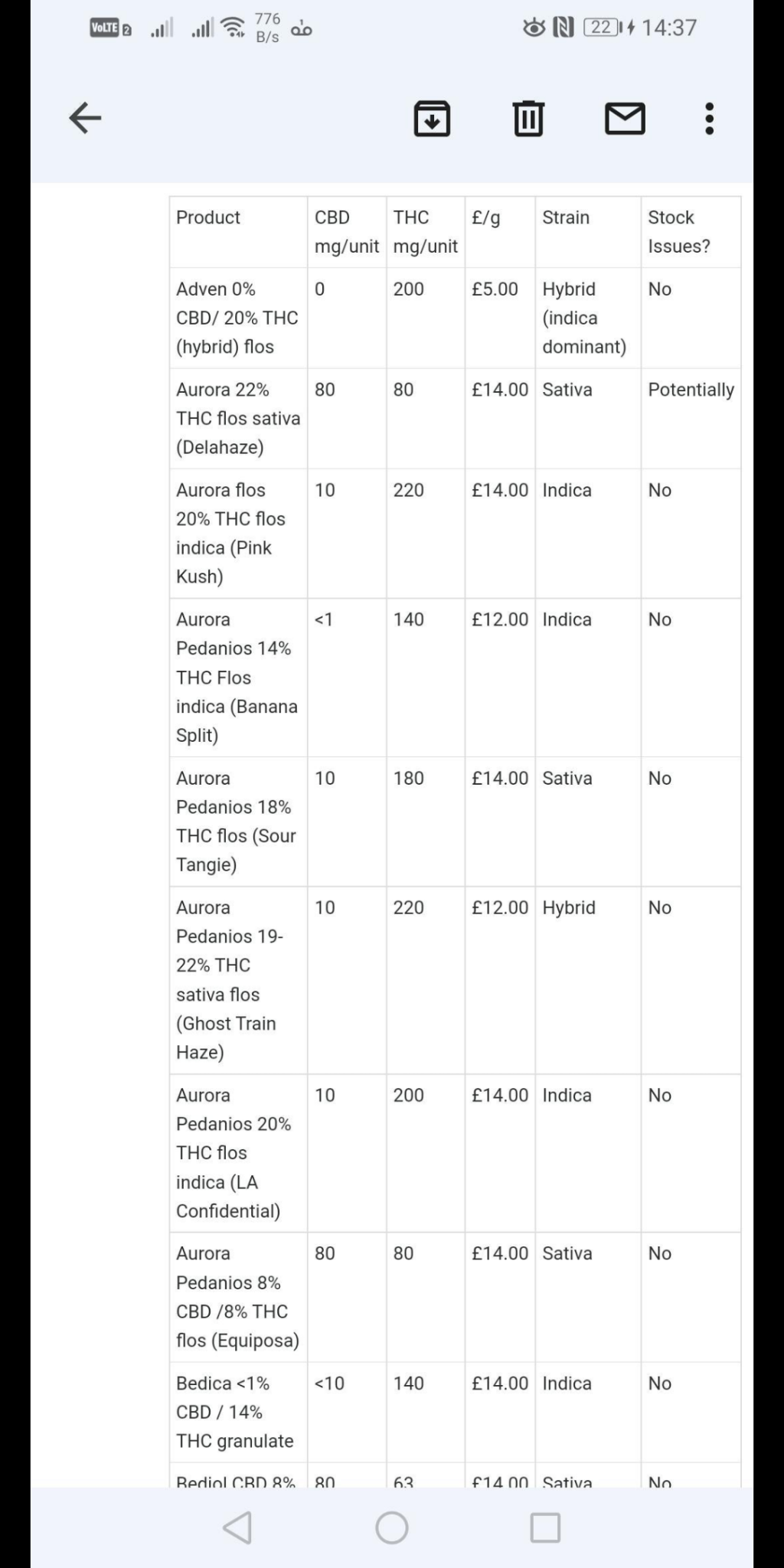The width and height of the screenshot is (784, 1568).
Task: Mark as unread with the envelope icon
Action: (x=625, y=119)
